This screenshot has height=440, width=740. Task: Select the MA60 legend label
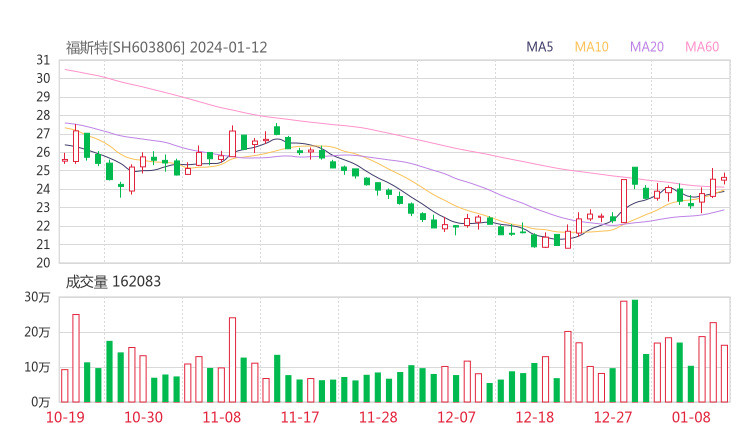pyautogui.click(x=702, y=47)
